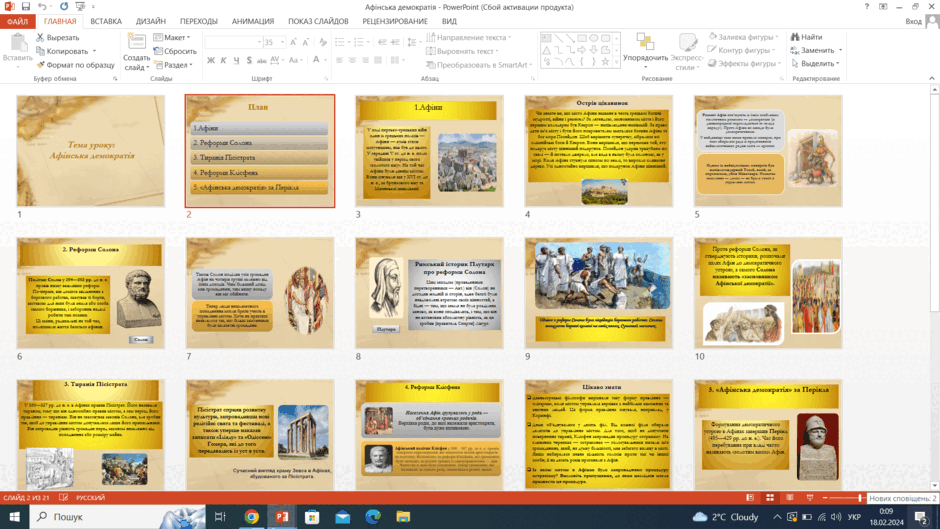Open Раздел section dropdown
The height and width of the screenshot is (529, 940).
(x=174, y=65)
